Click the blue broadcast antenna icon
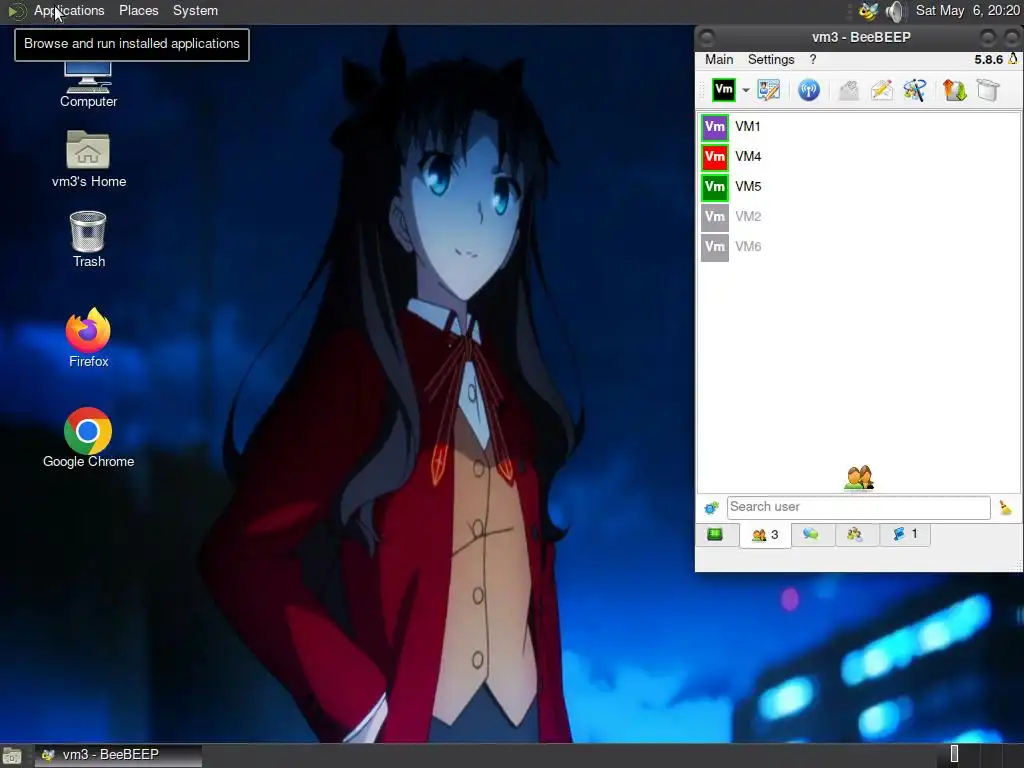Screen dimensions: 1024x768 click(808, 89)
